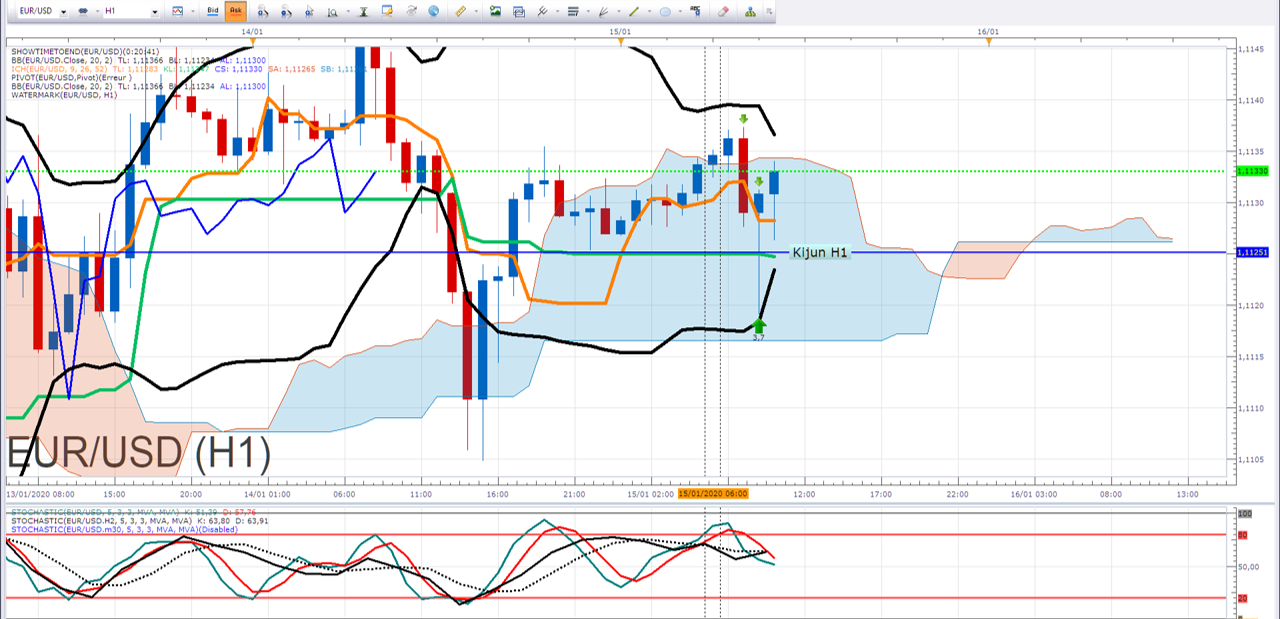Click the 1,1145 price axis label
Image resolution: width=1280 pixels, height=619 pixels.
[1252, 49]
